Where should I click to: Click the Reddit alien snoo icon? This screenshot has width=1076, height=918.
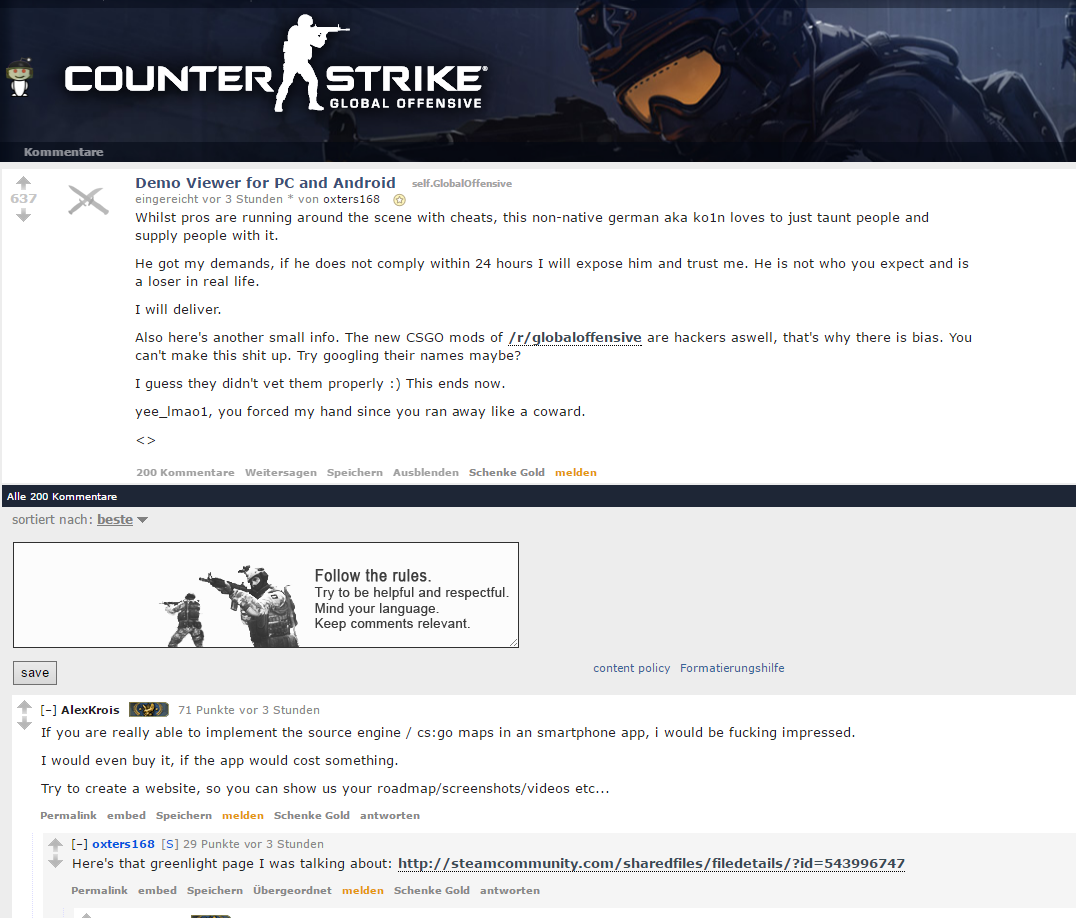pos(19,78)
